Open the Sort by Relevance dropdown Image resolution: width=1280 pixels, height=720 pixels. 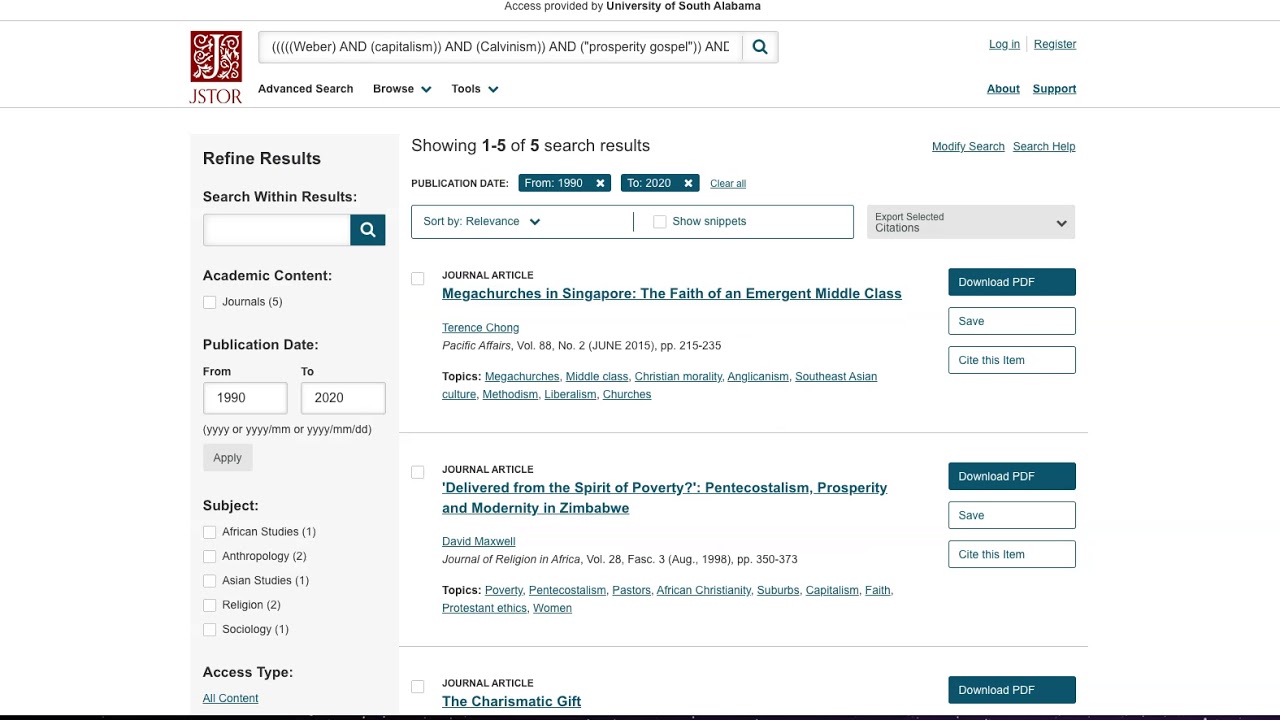(482, 222)
